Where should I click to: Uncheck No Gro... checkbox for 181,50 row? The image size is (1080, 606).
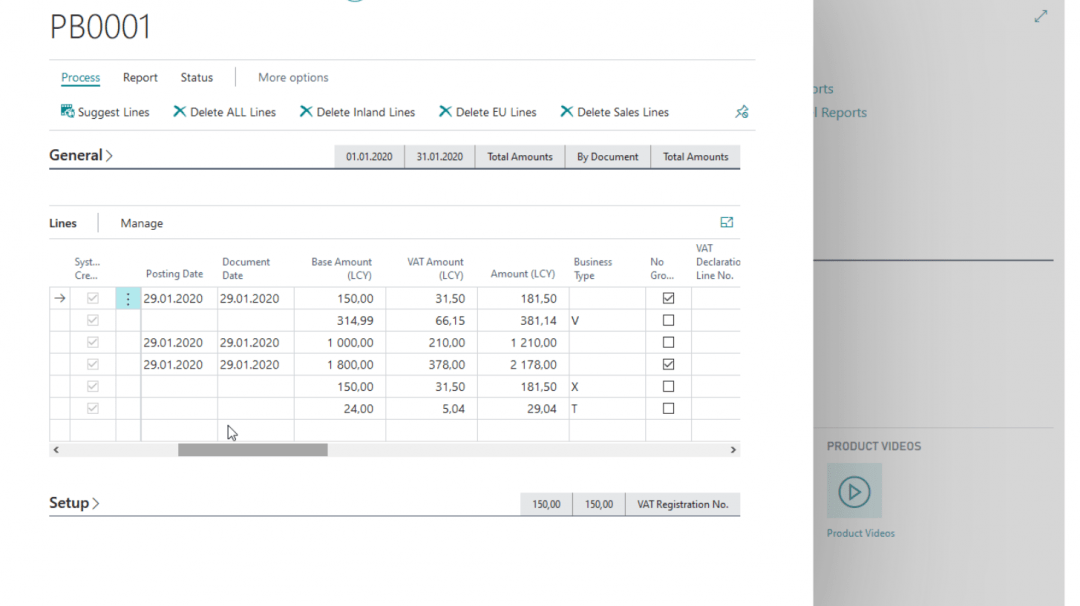669,298
